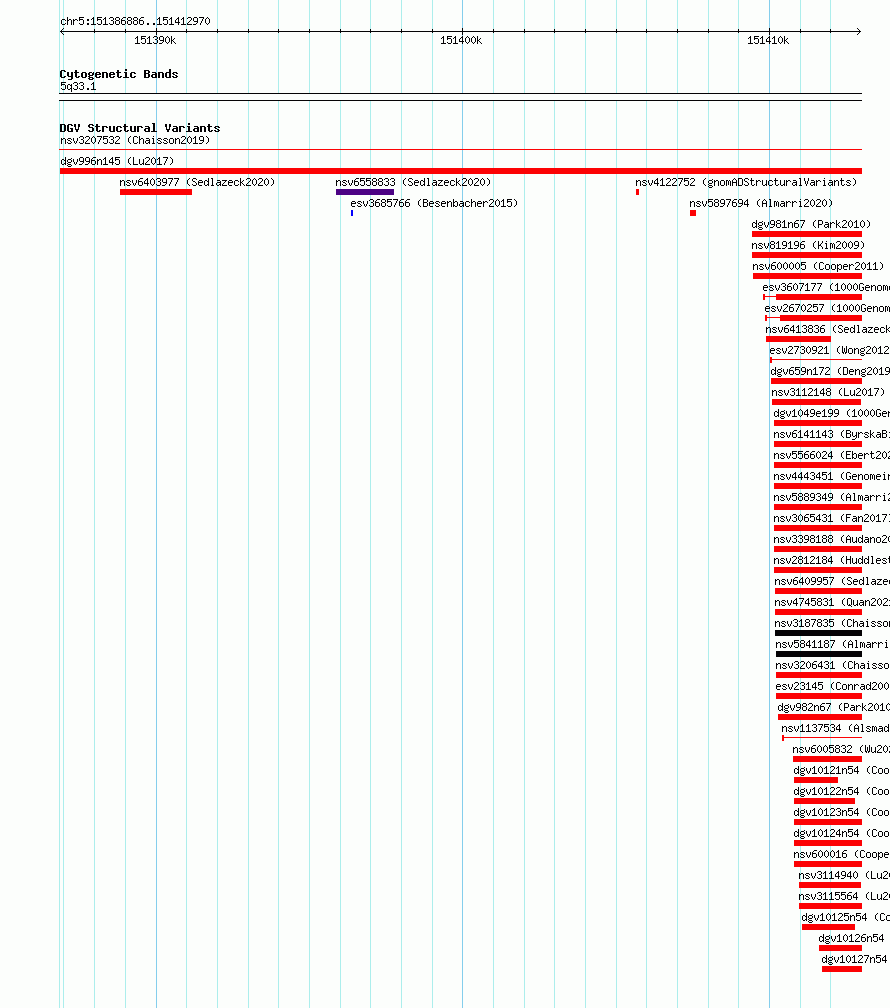
Task: Select dgv10123n54 variant label
Action: (x=842, y=813)
